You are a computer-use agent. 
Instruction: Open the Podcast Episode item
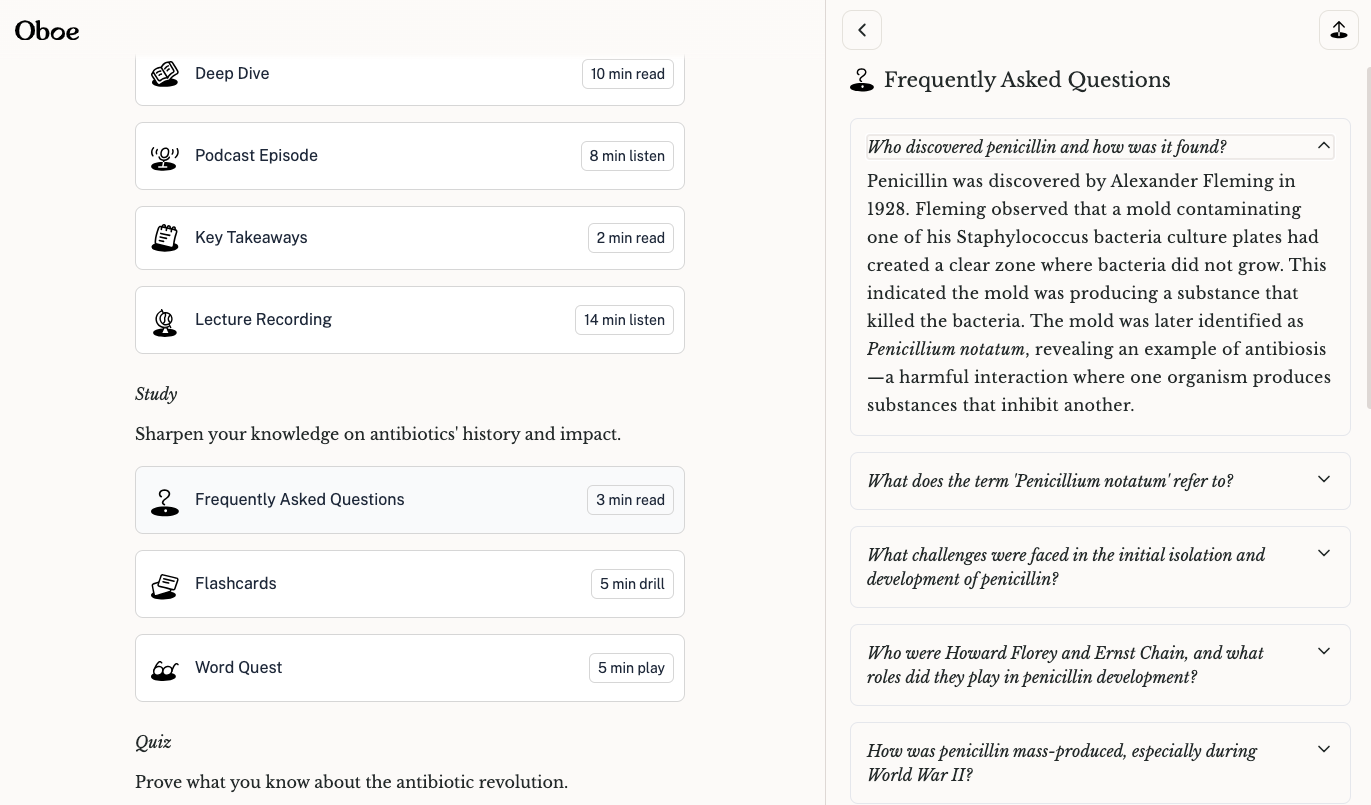tap(409, 156)
